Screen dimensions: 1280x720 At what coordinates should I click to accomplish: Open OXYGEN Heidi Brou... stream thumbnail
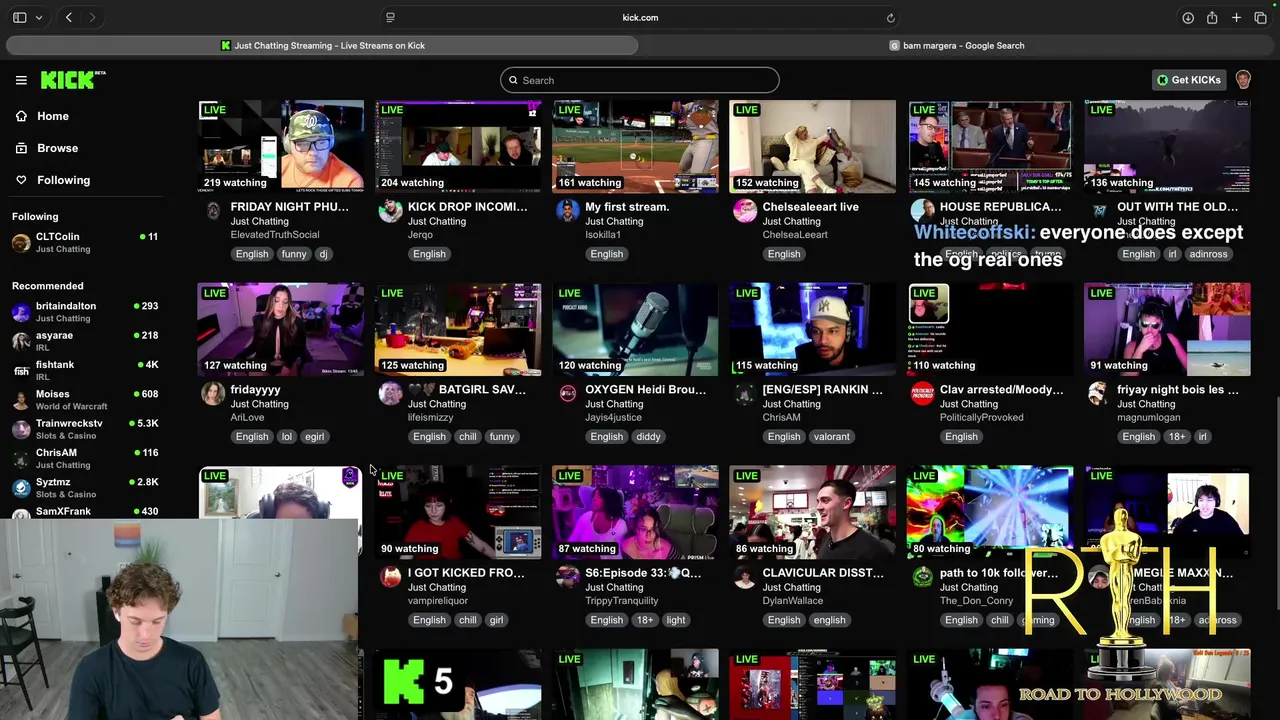635,329
